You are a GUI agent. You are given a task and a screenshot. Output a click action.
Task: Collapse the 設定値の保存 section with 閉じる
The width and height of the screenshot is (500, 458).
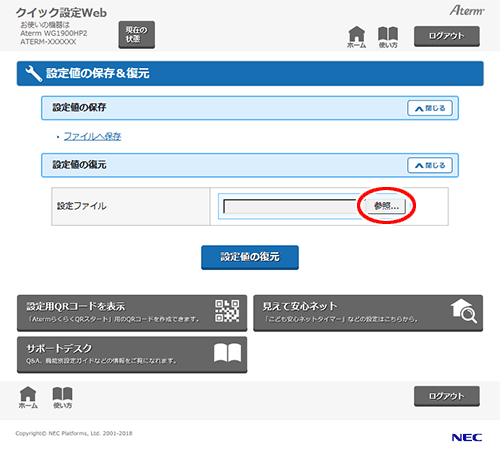(x=430, y=108)
